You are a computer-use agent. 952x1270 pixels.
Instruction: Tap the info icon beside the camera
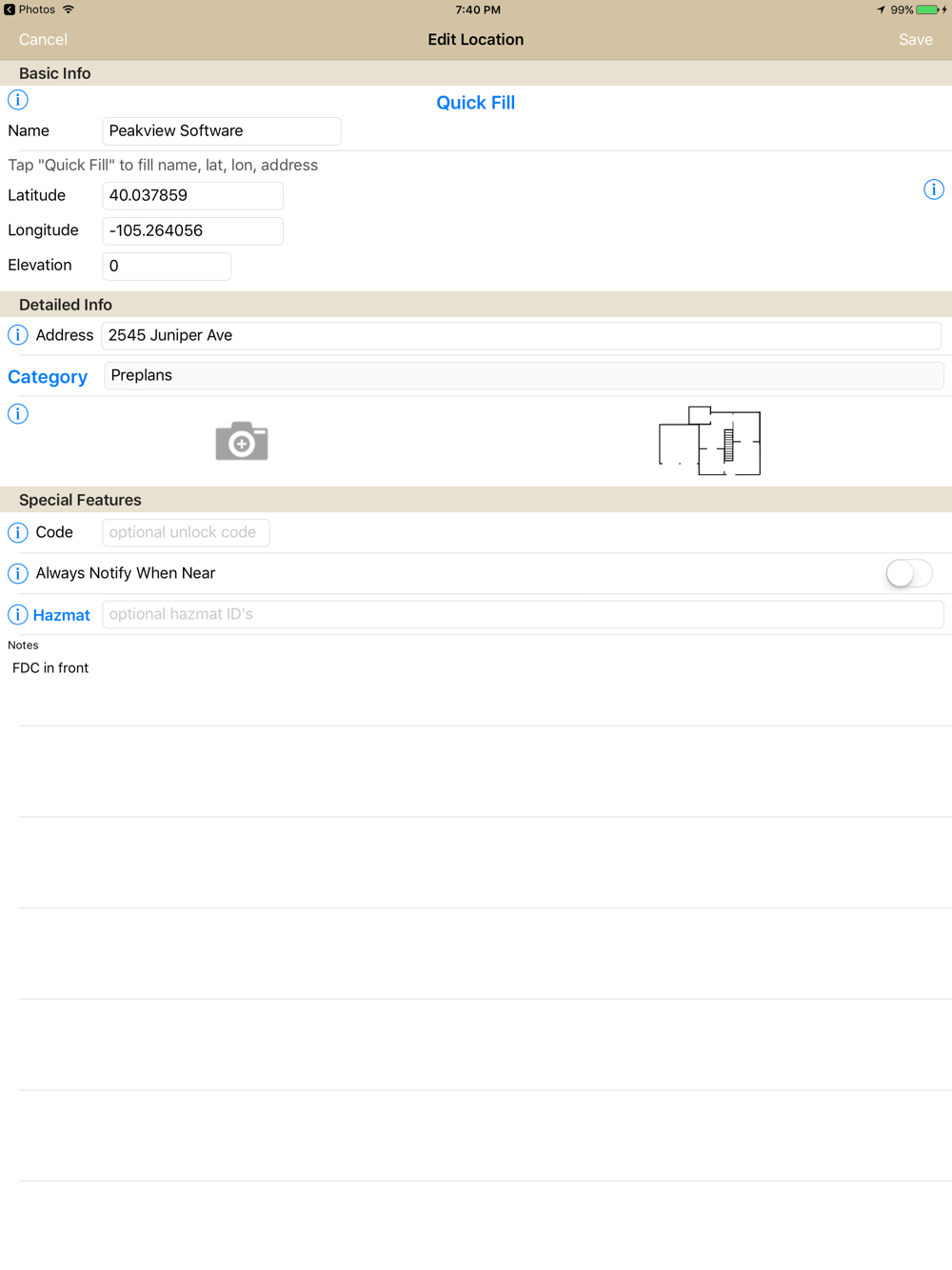tap(18, 414)
